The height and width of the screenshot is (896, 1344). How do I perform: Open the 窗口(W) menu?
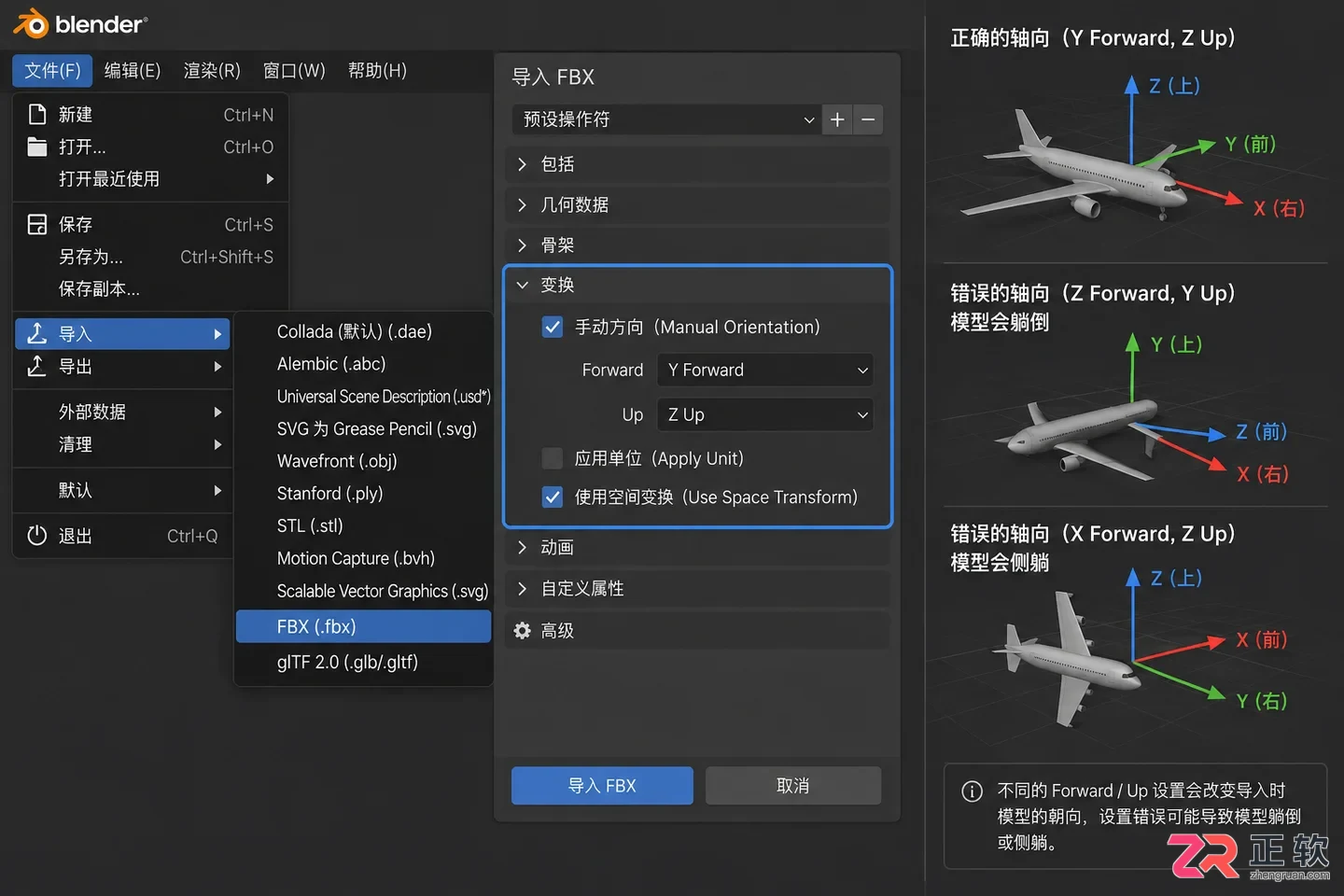(x=294, y=71)
